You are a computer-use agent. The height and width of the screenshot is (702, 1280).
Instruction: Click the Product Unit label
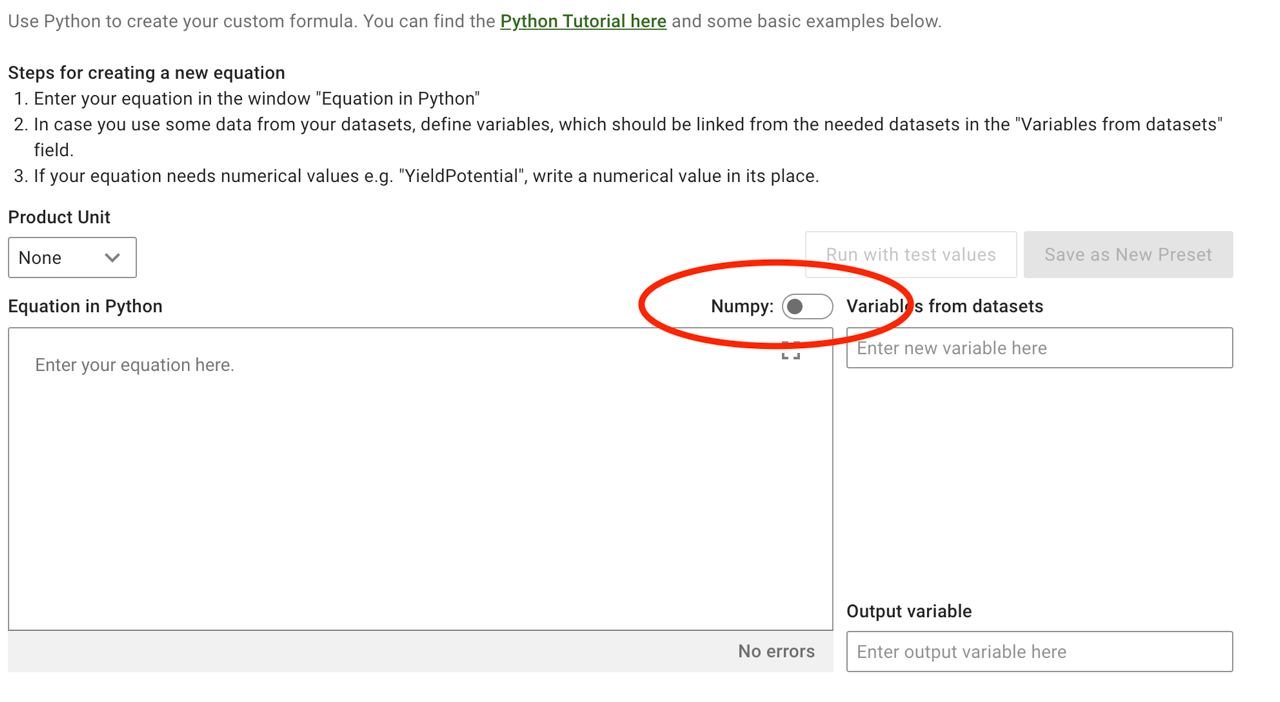59,218
